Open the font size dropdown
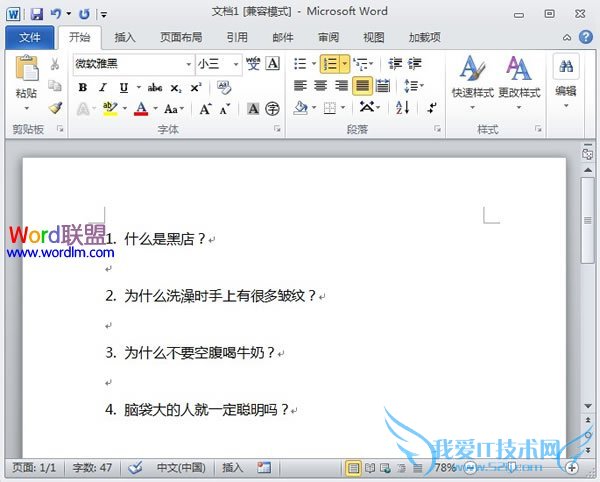Image resolution: width=600 pixels, height=482 pixels. [236, 64]
